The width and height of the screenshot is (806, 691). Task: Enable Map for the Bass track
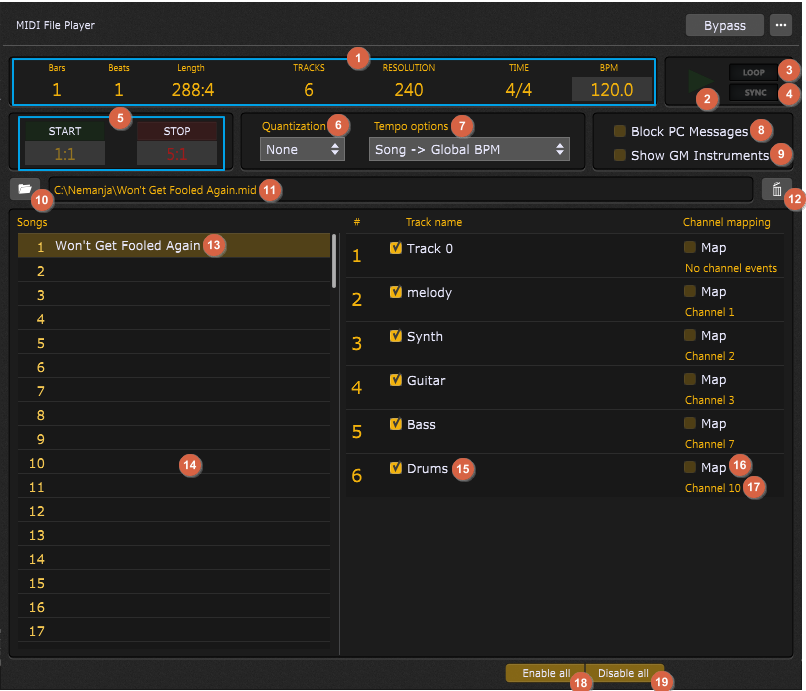point(690,423)
